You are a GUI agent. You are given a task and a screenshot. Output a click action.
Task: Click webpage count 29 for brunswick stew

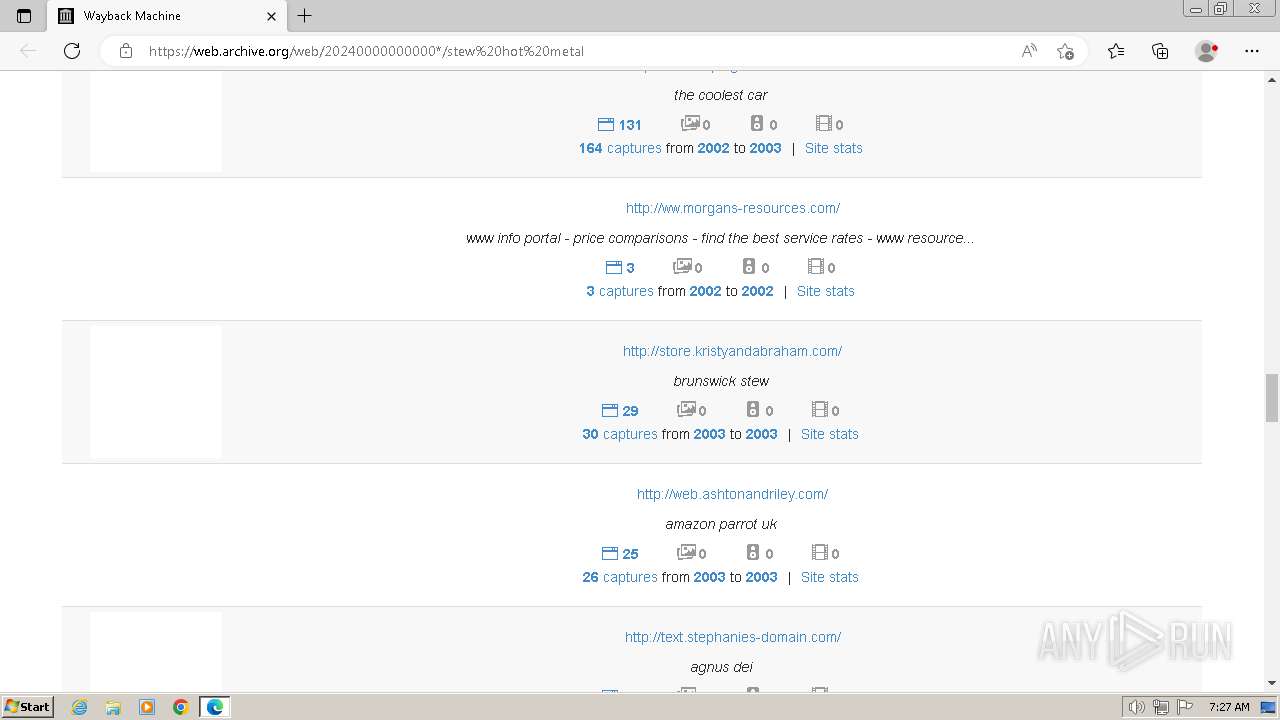point(620,411)
